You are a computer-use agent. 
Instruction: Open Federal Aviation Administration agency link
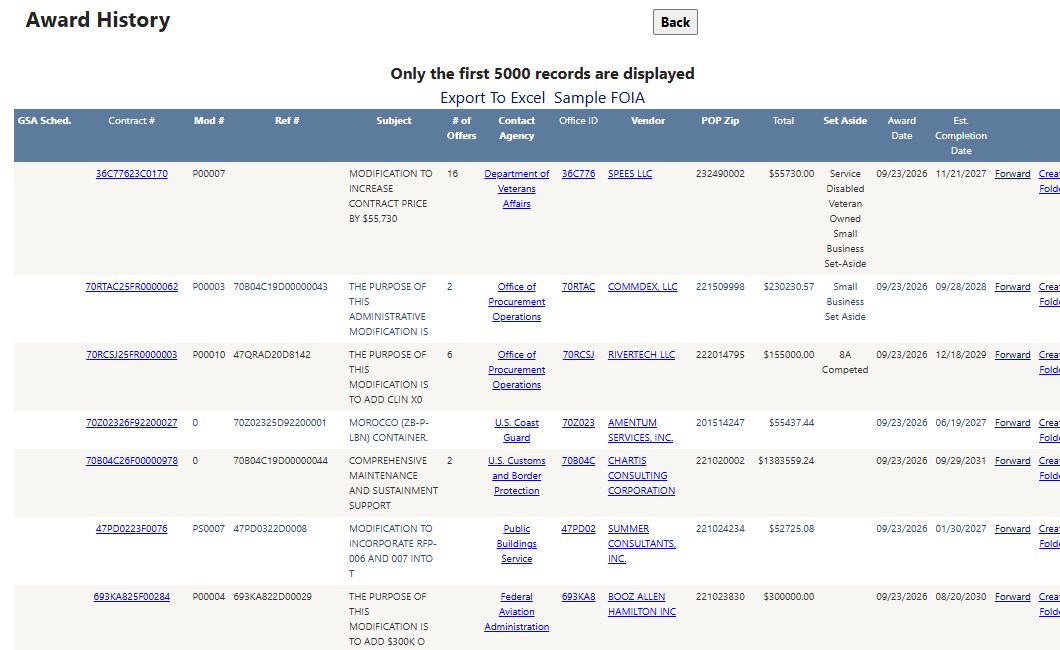click(x=516, y=612)
